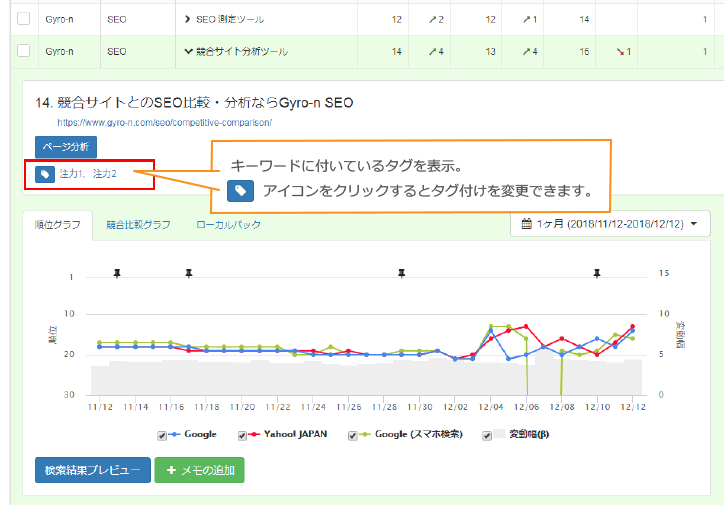This screenshot has width=724, height=505.
Task: Click the pin marker above 11/17
Action: 189,274
